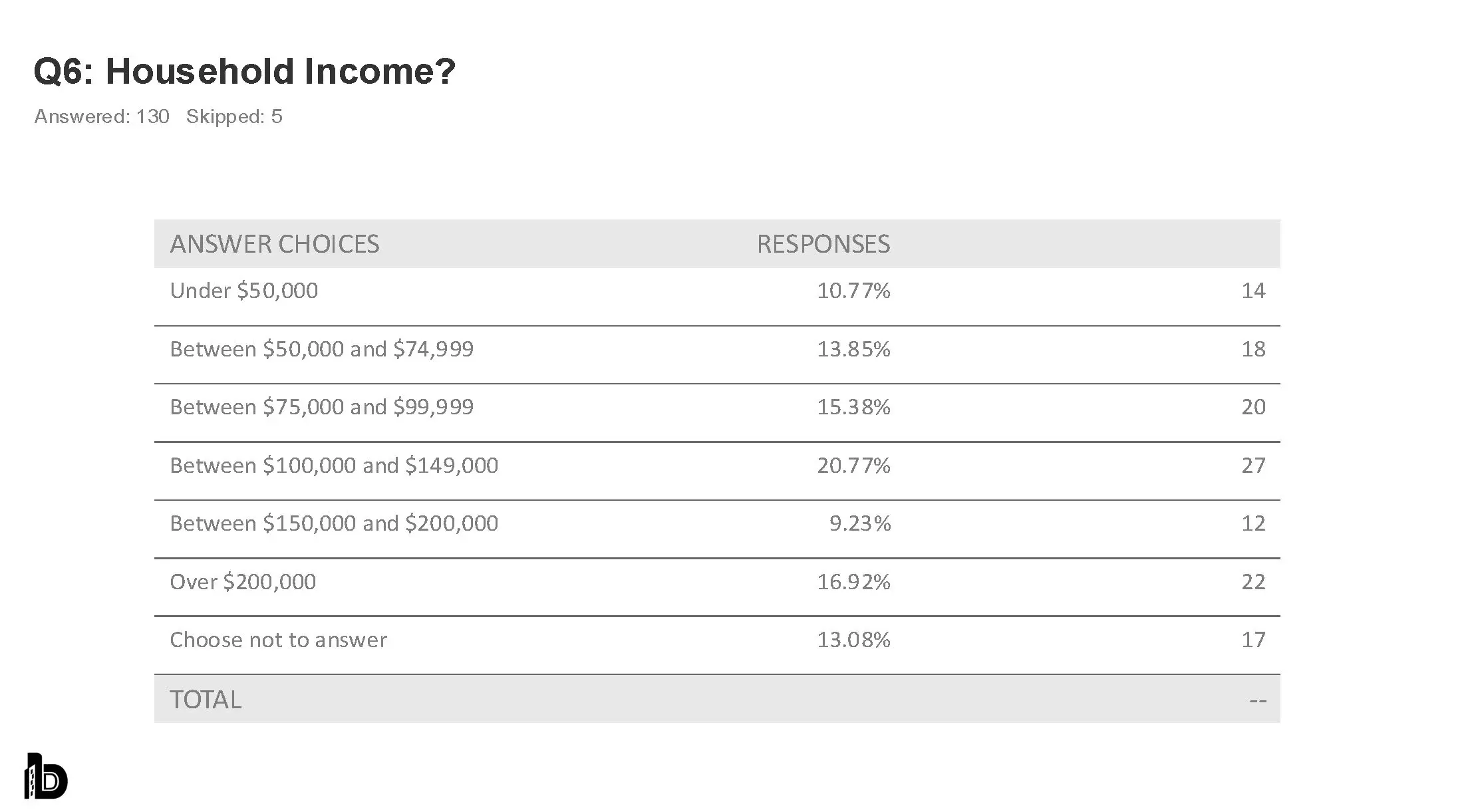Click the 'Under $50,000' row label
Image resolution: width=1470 pixels, height=812 pixels.
(x=243, y=291)
